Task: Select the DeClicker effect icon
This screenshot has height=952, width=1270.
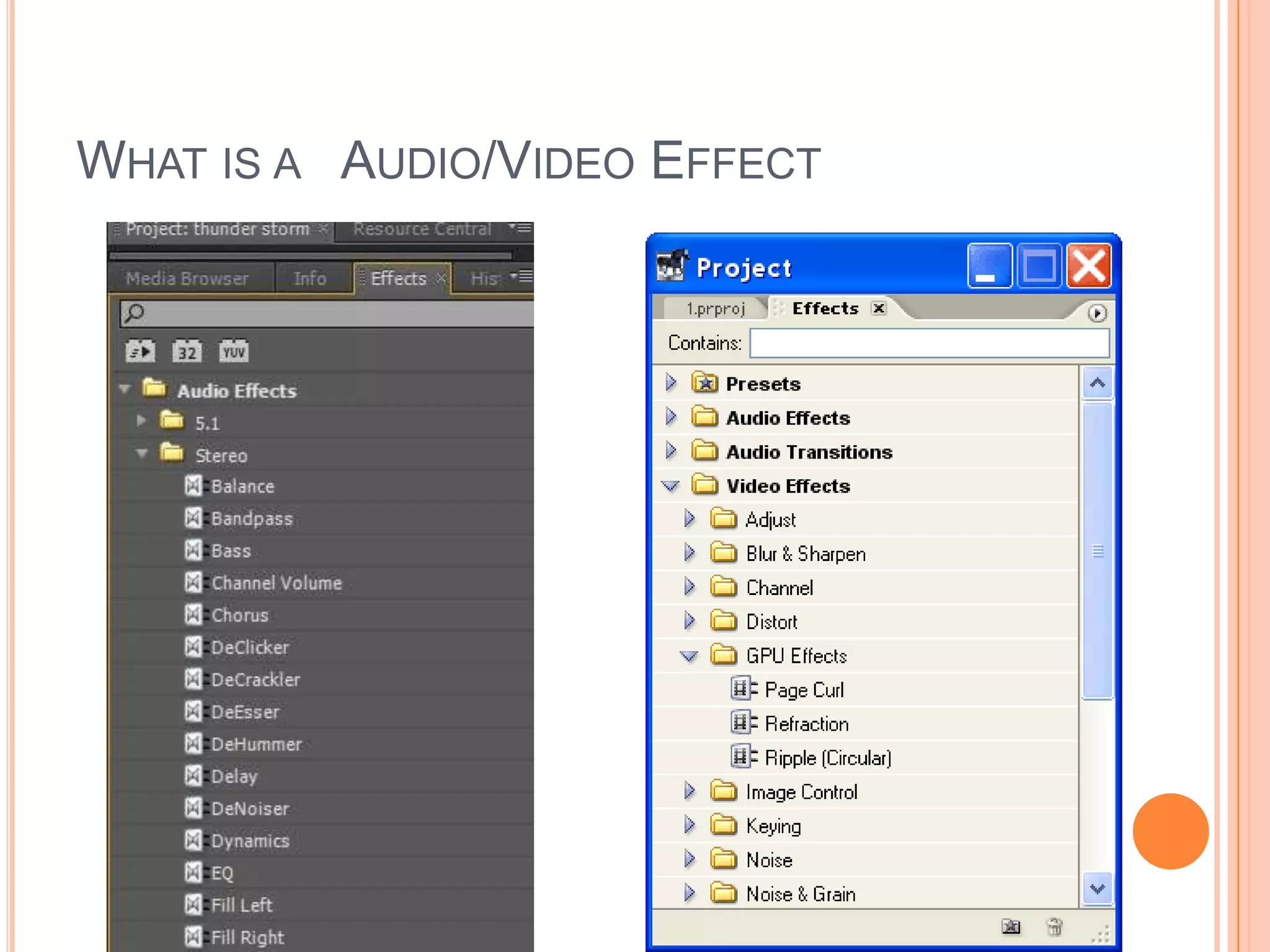Action: tap(193, 647)
